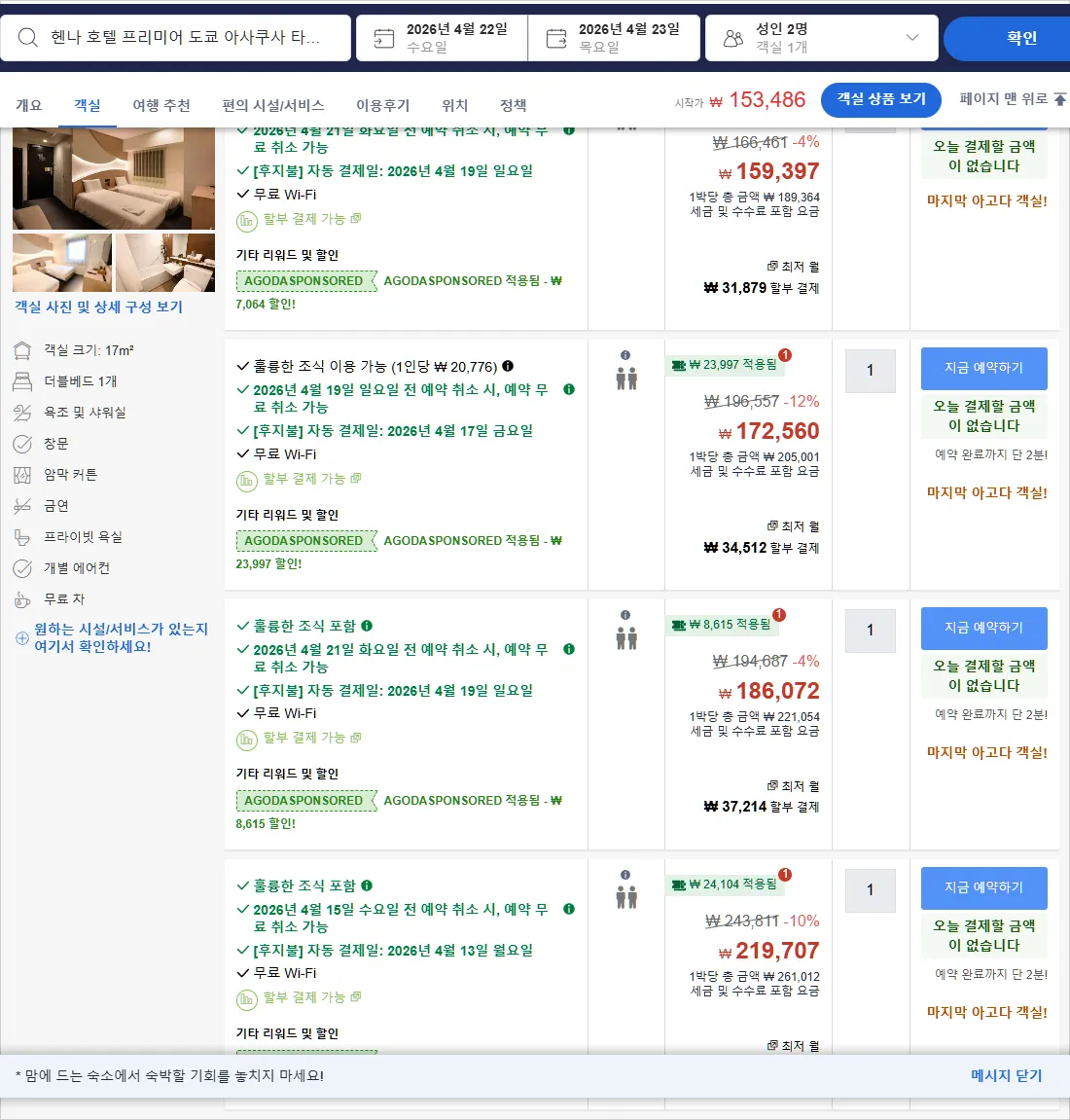
Task: Click 원하는 시설/서비스가 있는지 여기서 확인하세요 link
Action: [x=121, y=638]
